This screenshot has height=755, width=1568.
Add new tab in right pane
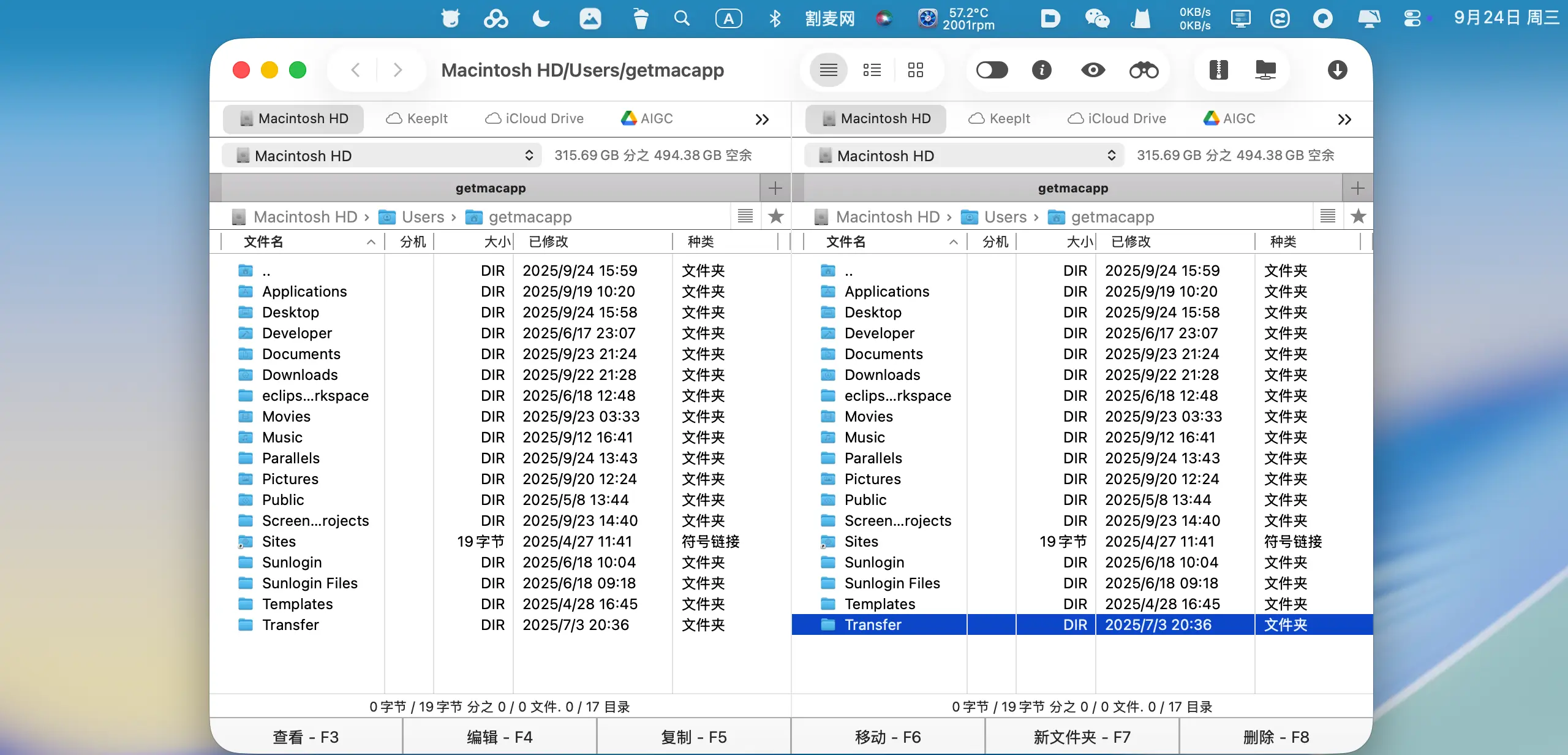pos(1357,188)
